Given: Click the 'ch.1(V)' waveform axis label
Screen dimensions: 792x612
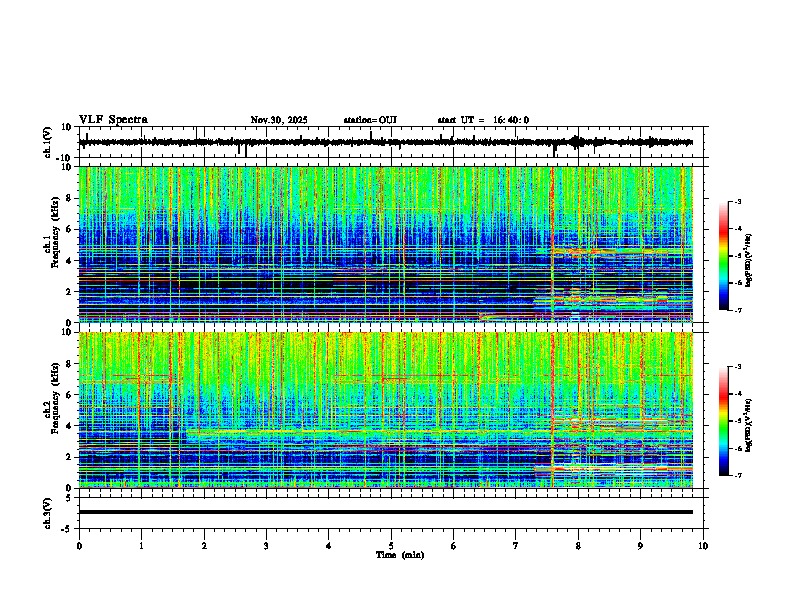Looking at the screenshot, I should (x=48, y=142).
